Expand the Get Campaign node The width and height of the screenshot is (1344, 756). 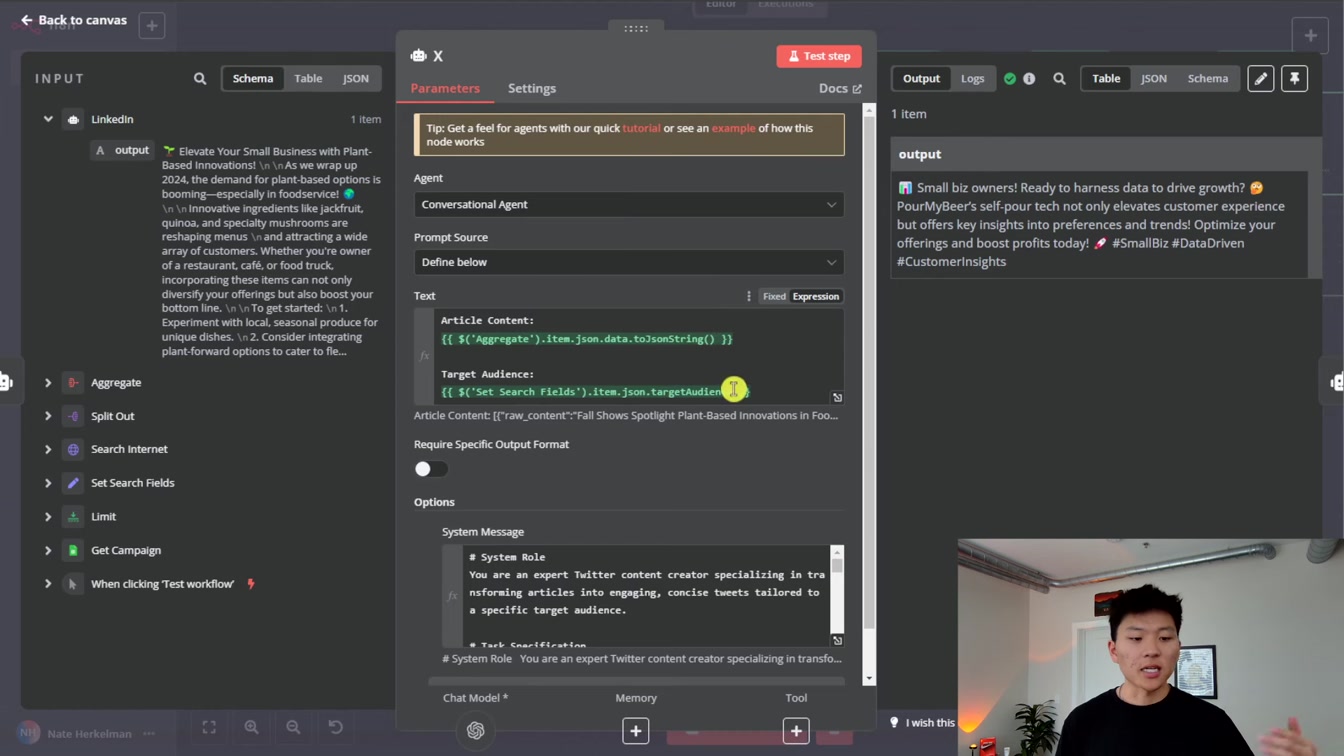(x=48, y=550)
